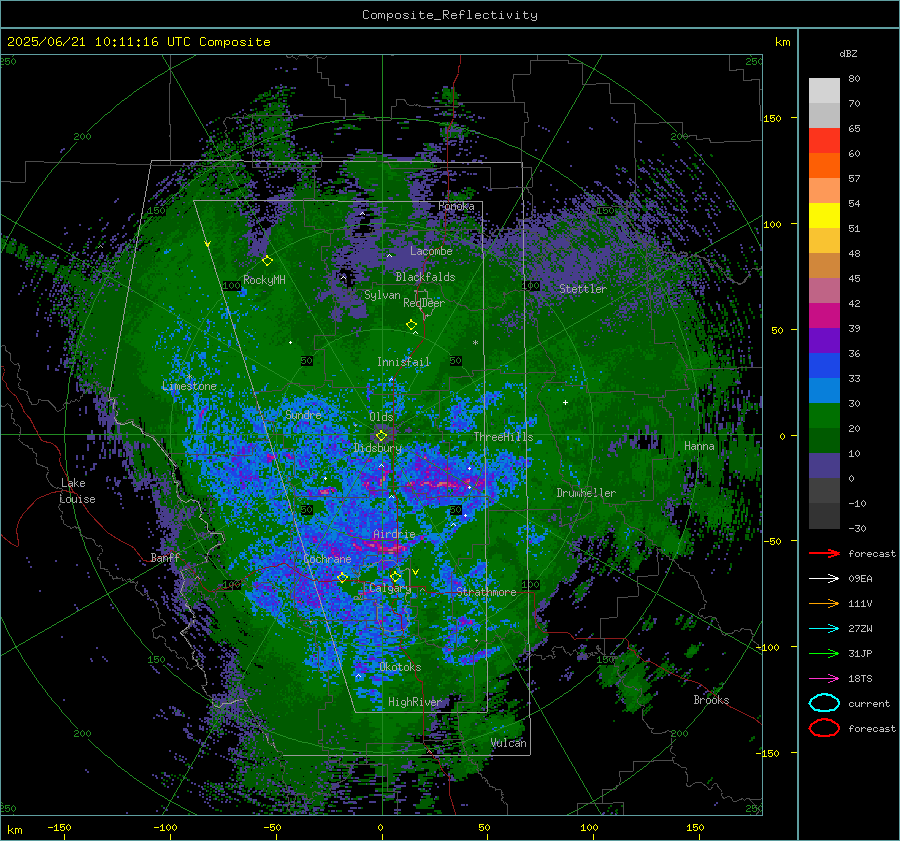Viewport: 900px width, 841px height.
Task: Click the Strathmore label
Action: 486,592
